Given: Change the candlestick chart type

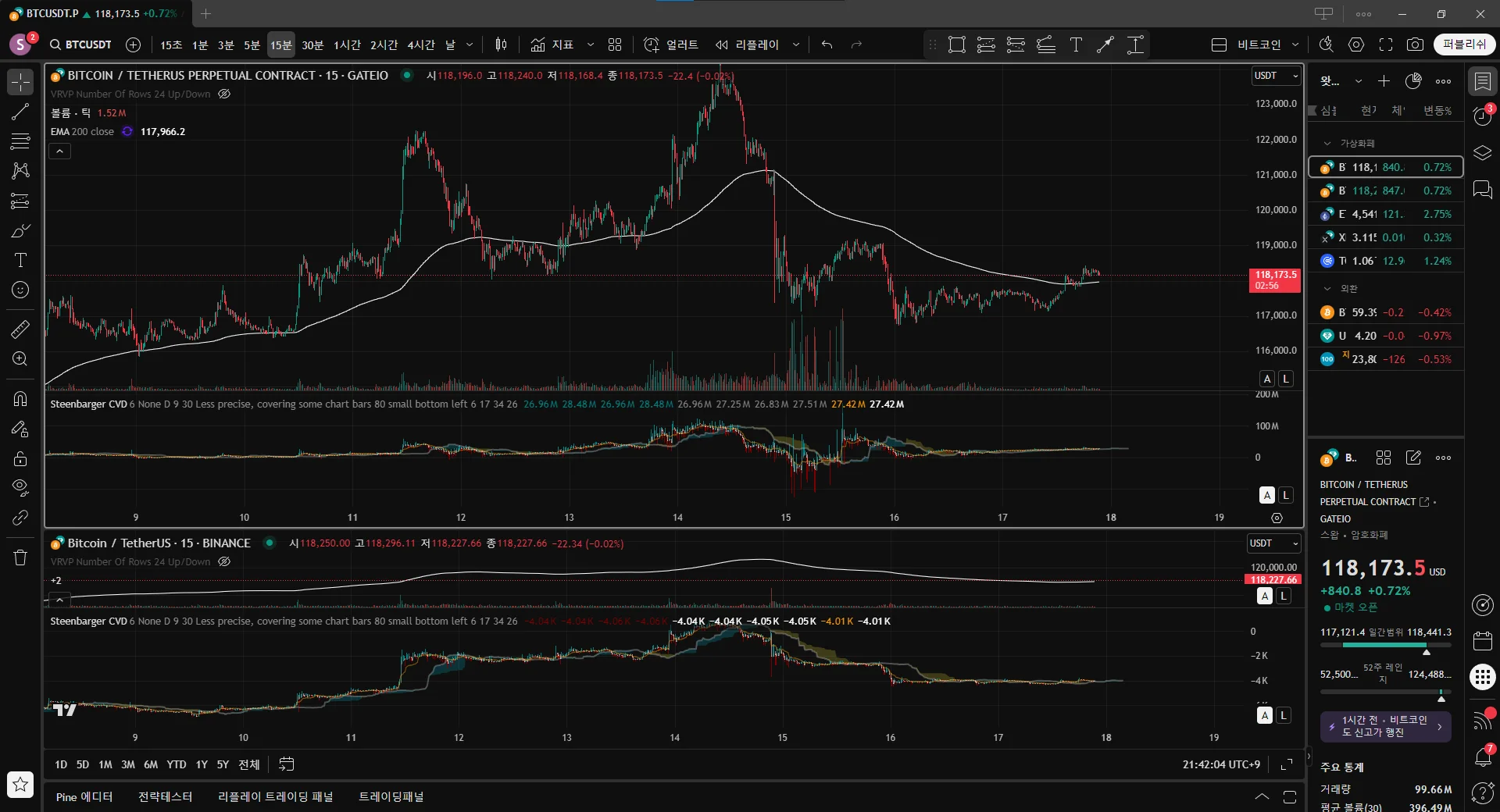Looking at the screenshot, I should tap(502, 45).
